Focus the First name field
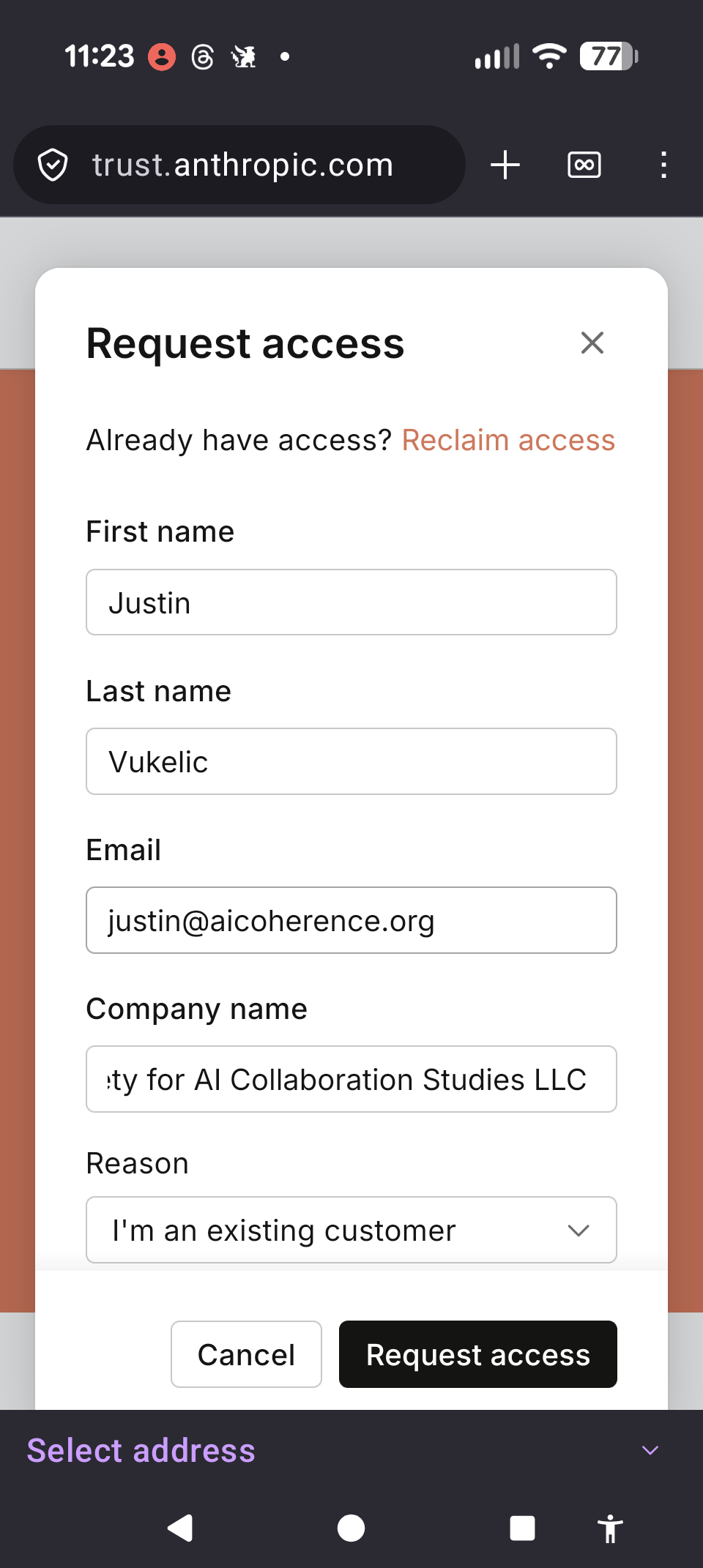703x1568 pixels. (351, 602)
